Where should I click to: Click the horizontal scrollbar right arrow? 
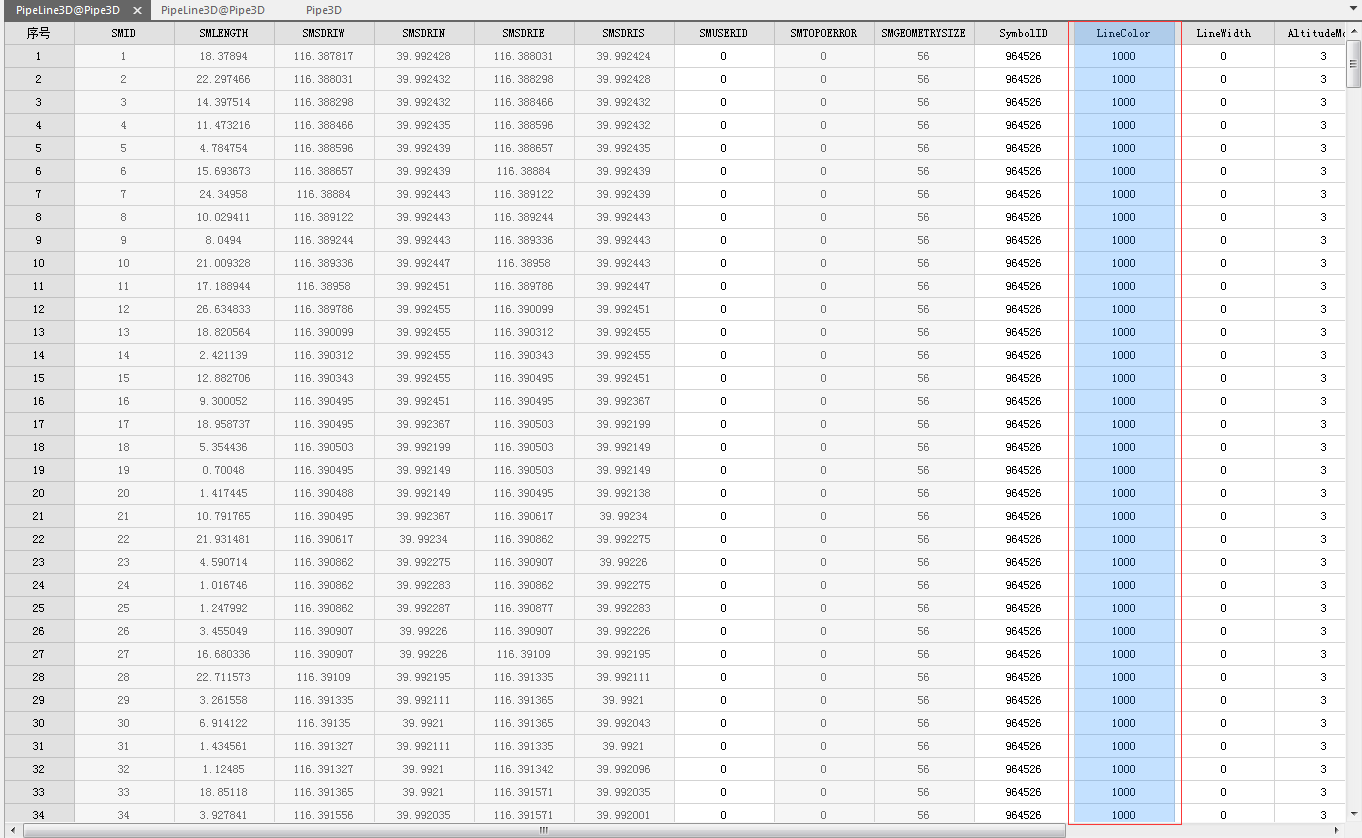[1337, 830]
